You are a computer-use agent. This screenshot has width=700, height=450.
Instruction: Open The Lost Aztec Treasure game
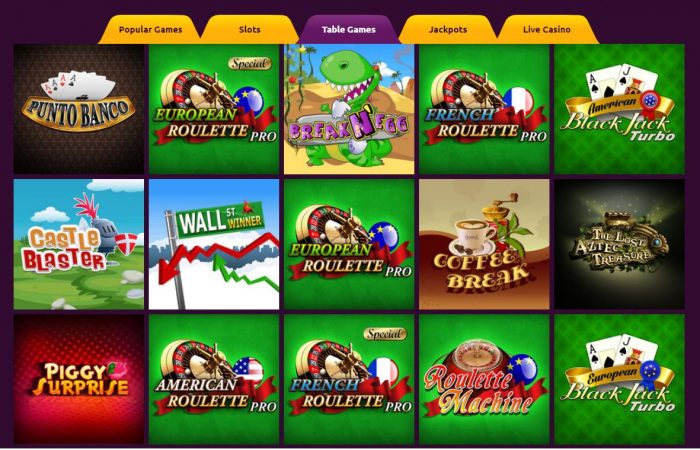pyautogui.click(x=619, y=244)
